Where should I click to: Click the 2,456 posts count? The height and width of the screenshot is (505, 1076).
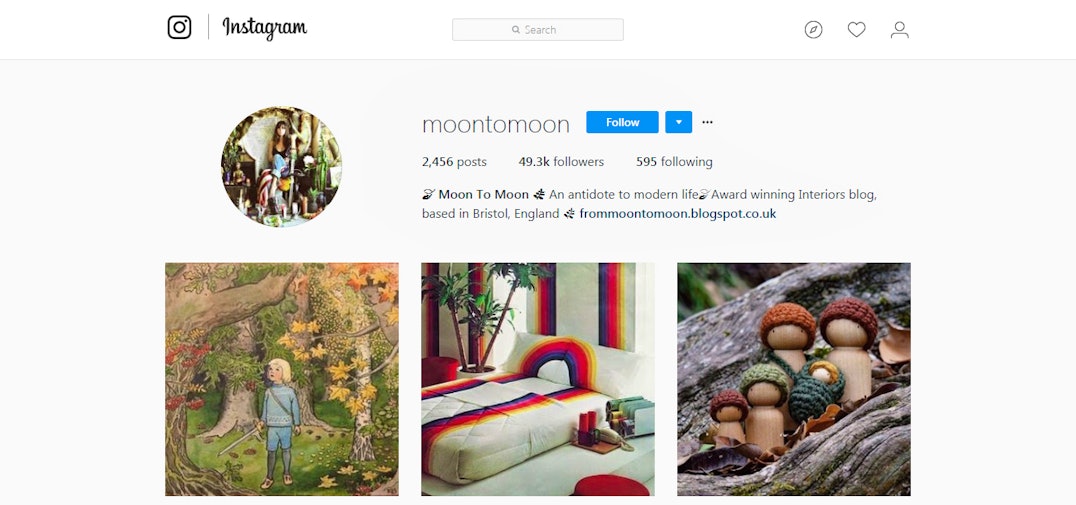(x=454, y=162)
